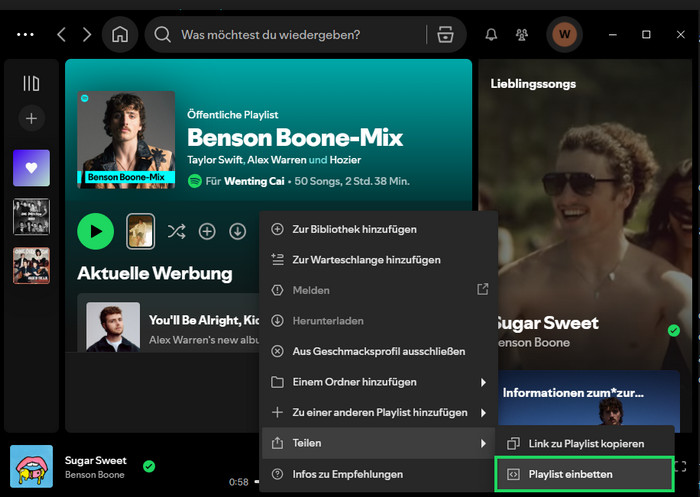Viewport: 700px width, 497px height.
Task: Select 'Zur Warteschlange hinzufügen' menu entry
Action: point(379,260)
